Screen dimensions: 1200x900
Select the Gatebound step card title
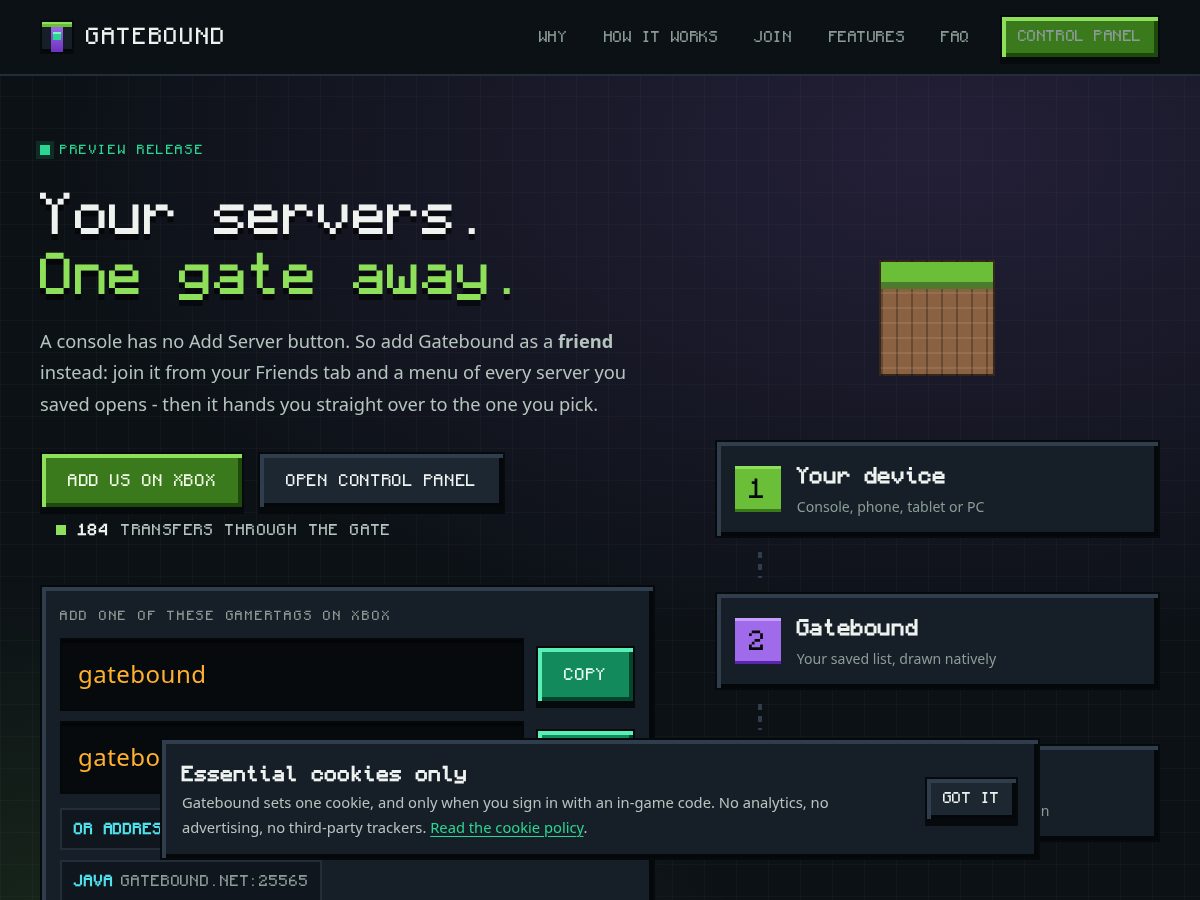tap(857, 628)
